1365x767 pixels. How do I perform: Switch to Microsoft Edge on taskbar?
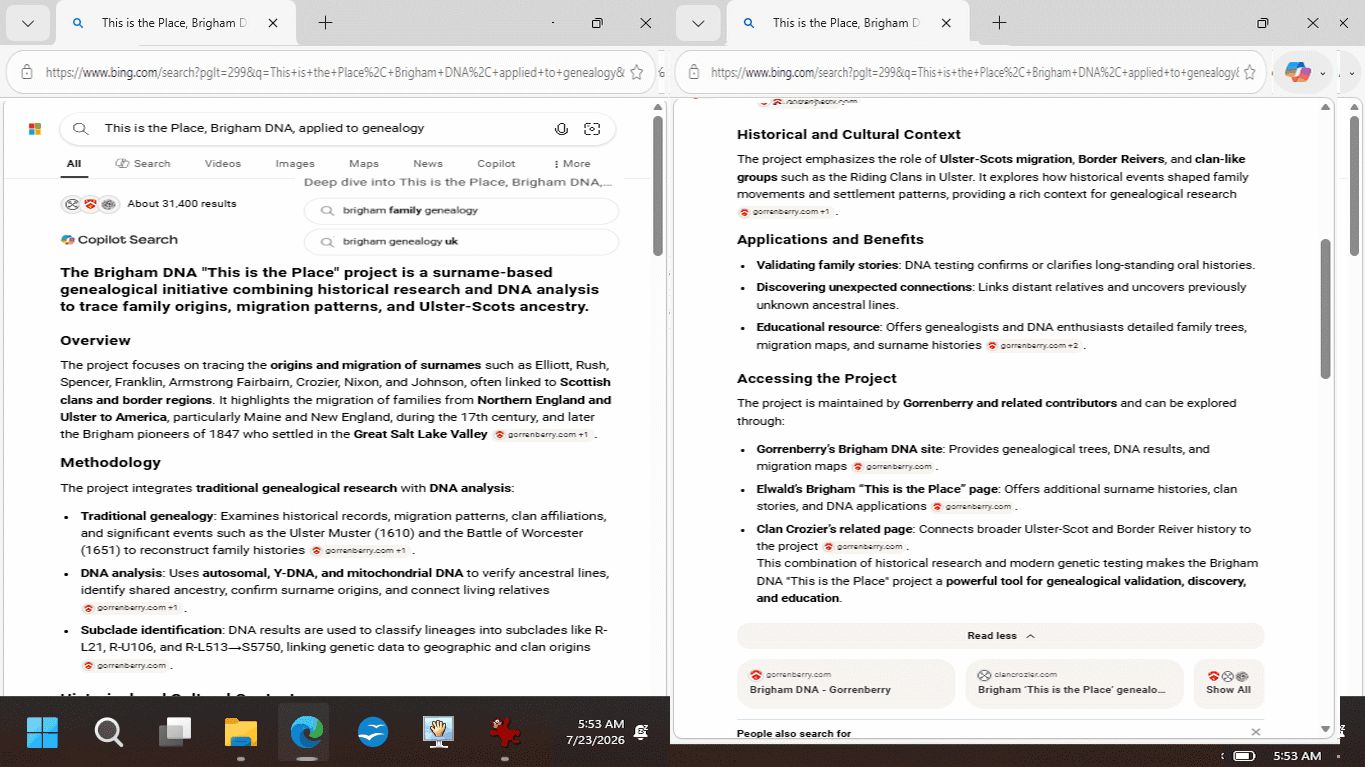coord(307,733)
